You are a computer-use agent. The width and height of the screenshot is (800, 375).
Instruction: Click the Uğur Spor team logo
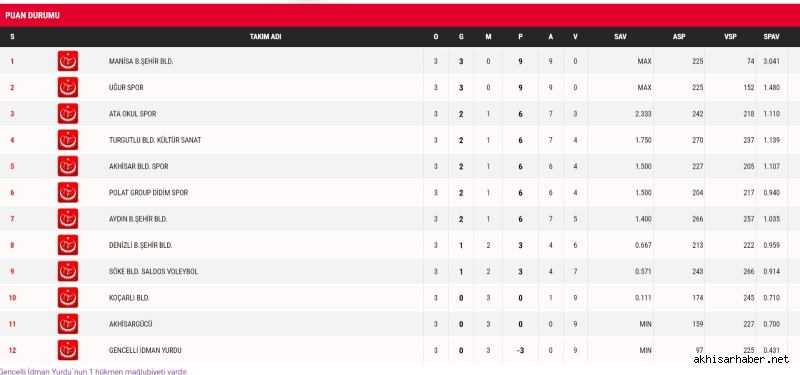67,87
